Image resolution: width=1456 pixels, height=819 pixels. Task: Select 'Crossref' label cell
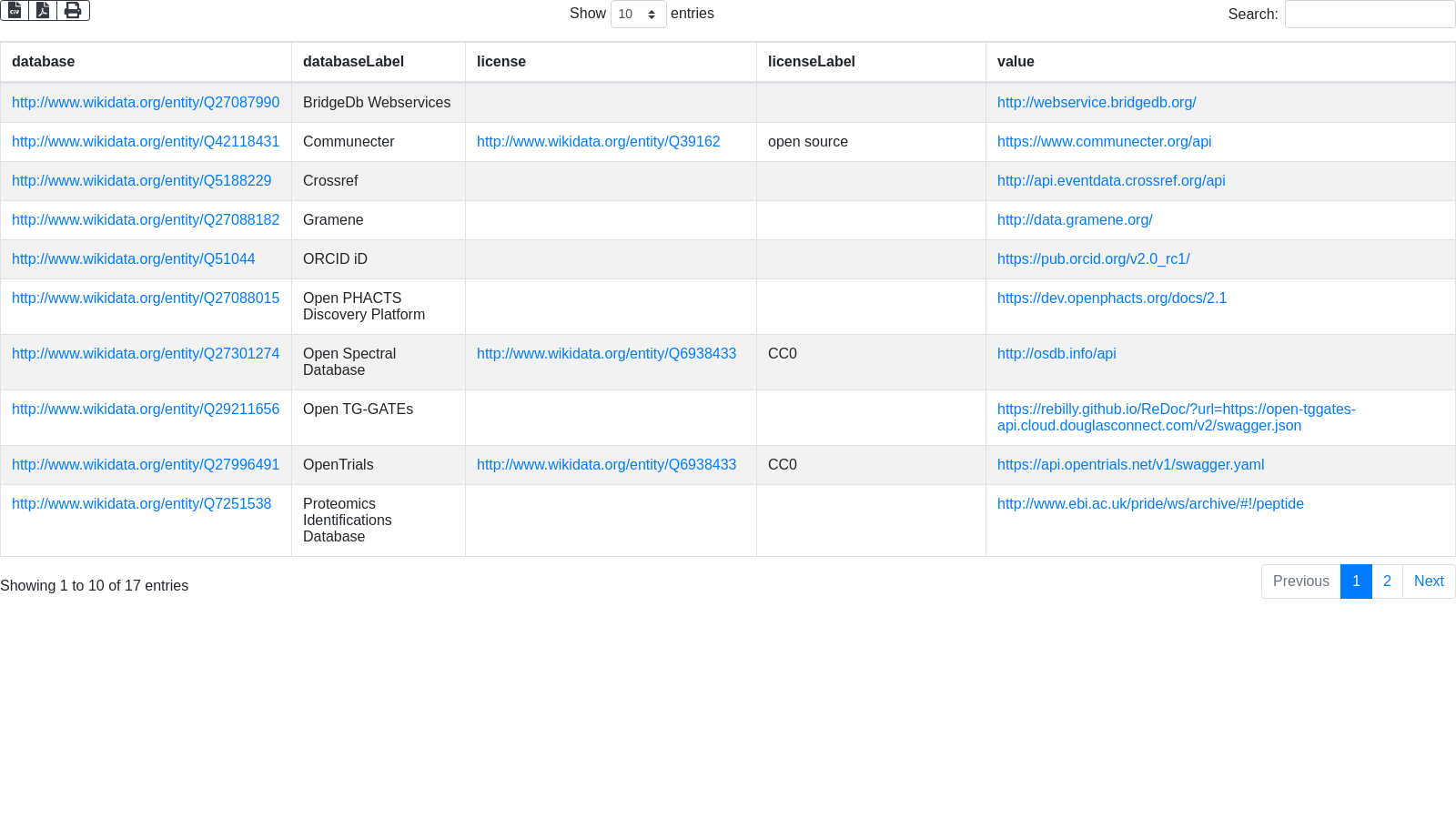click(379, 181)
